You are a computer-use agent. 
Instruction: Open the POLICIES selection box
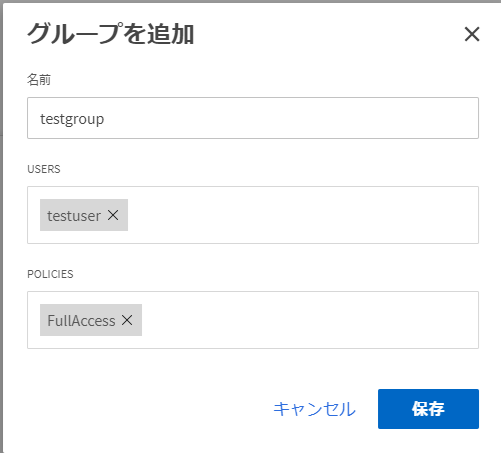point(253,320)
